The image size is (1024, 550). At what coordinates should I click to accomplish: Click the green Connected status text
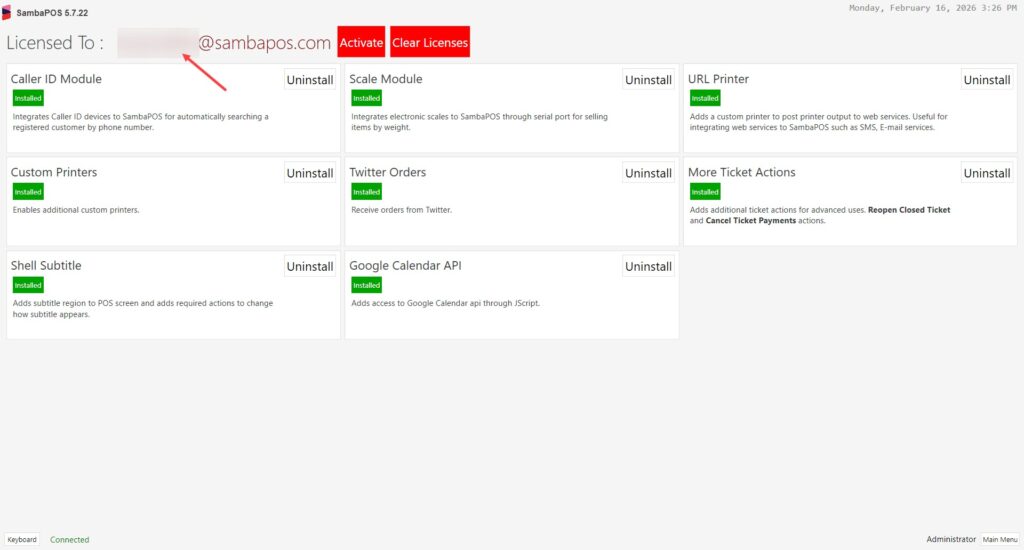tap(69, 540)
